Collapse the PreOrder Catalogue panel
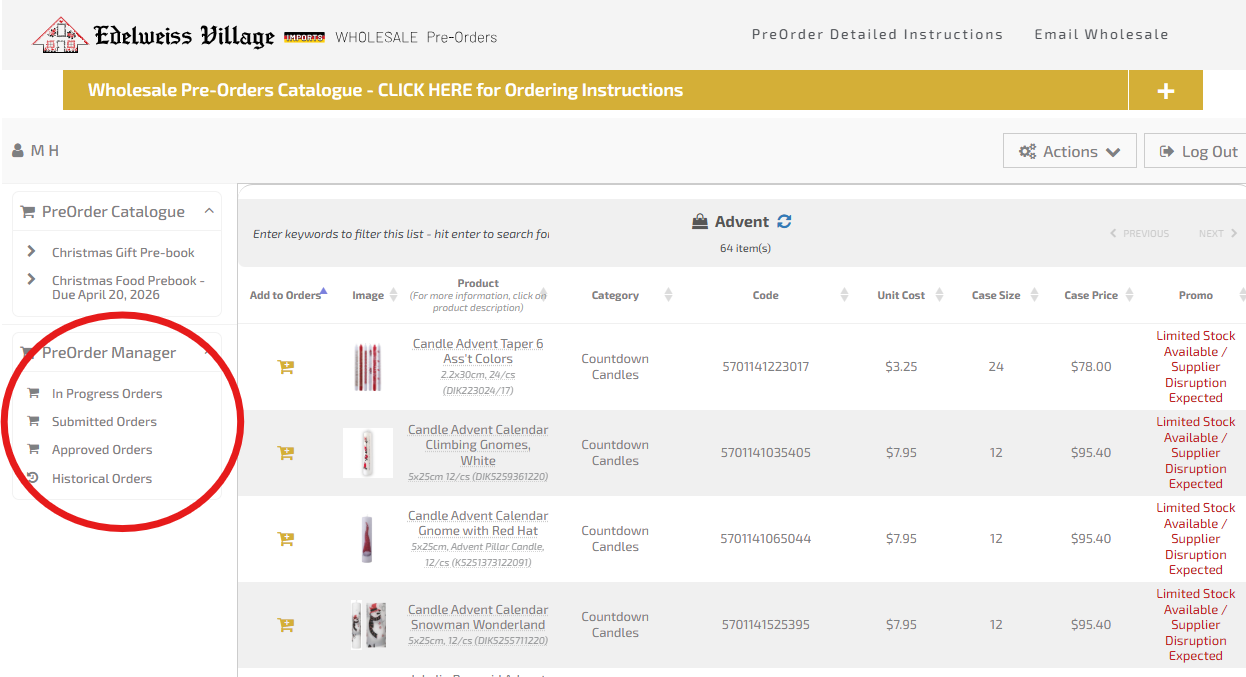Image resolution: width=1246 pixels, height=677 pixels. pos(209,211)
